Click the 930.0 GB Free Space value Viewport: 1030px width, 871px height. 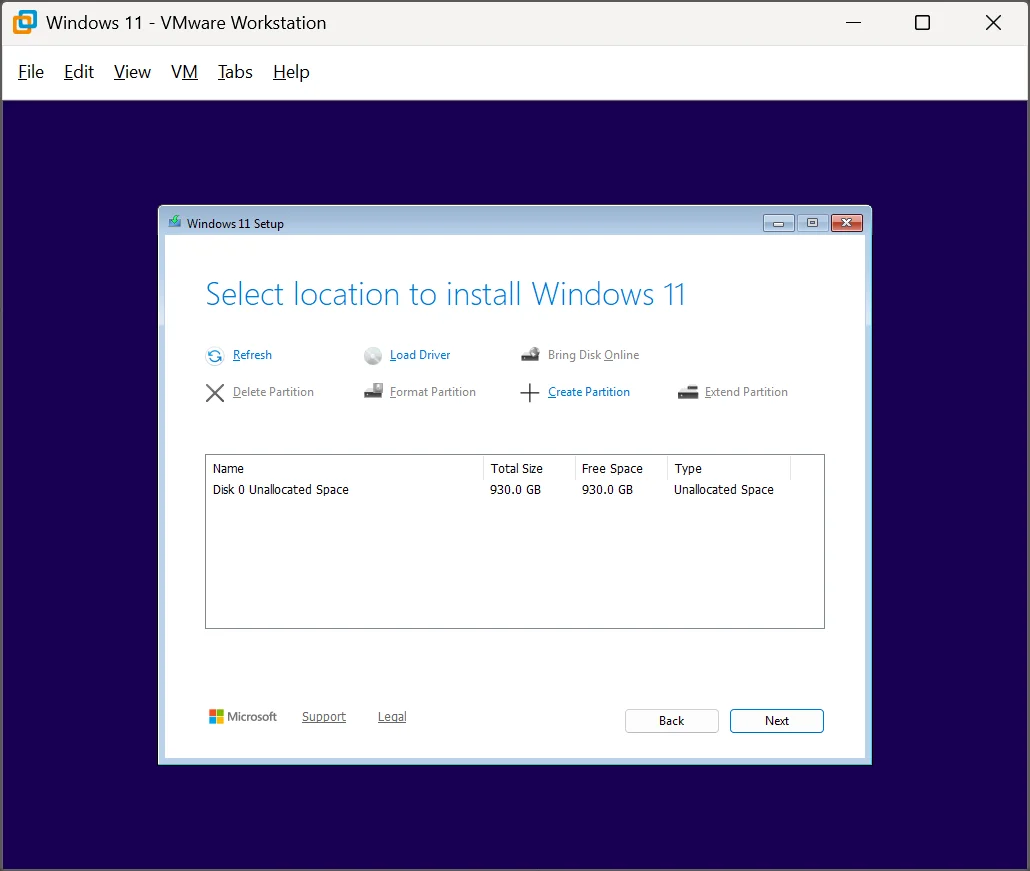(607, 489)
